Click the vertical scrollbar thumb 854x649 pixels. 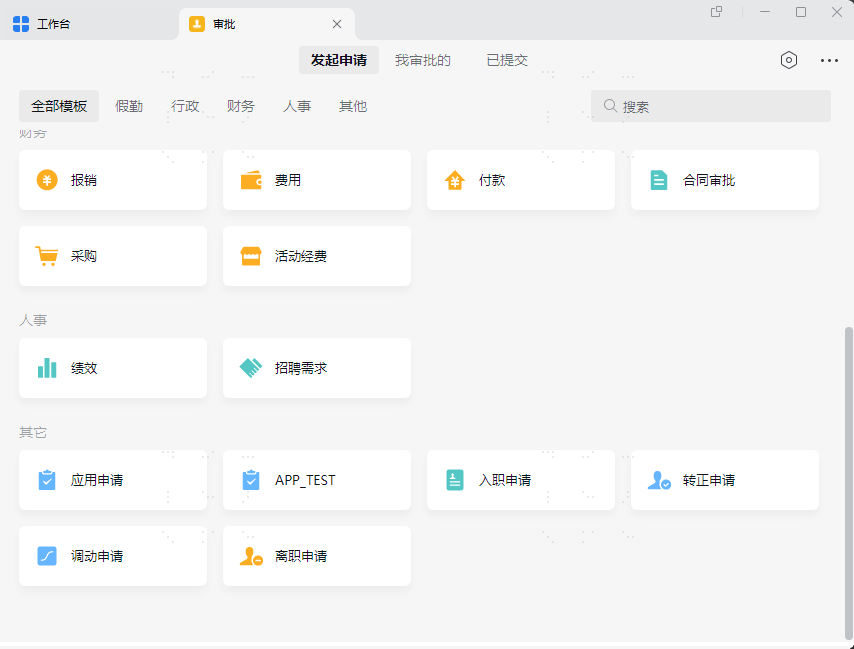(849, 483)
